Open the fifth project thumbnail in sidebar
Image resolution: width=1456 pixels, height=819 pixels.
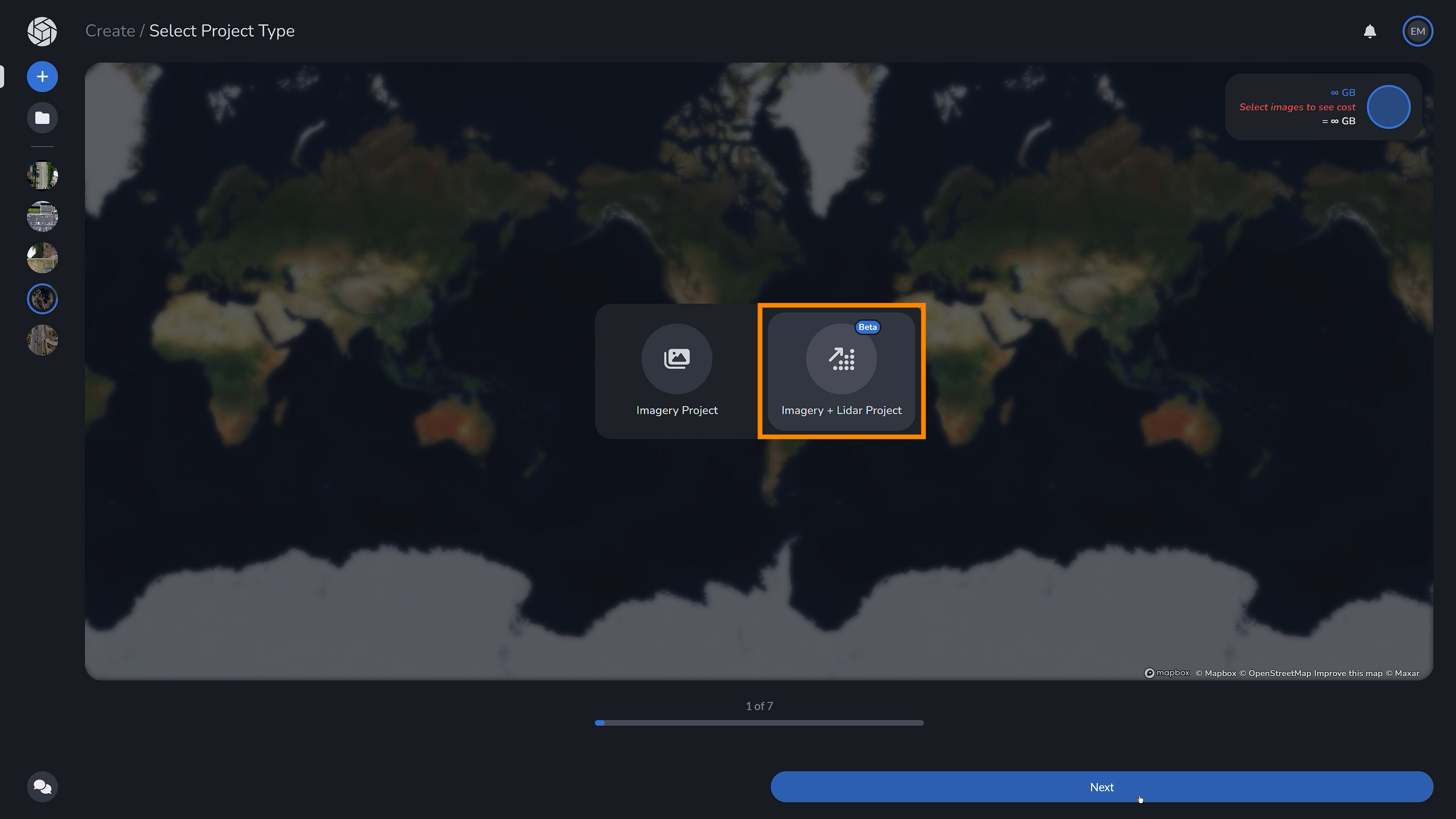[x=42, y=340]
